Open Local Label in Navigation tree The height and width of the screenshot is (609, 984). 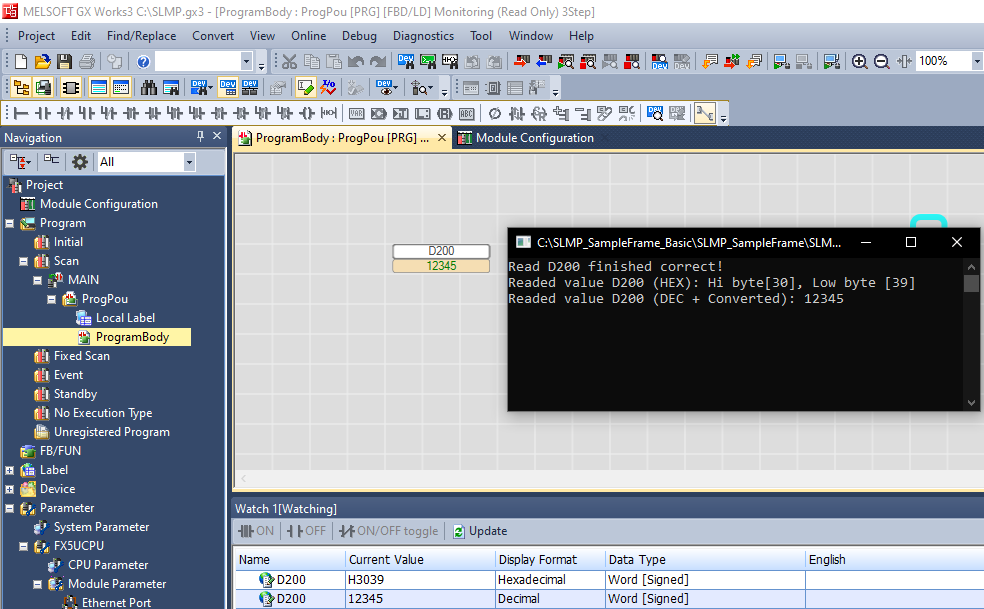125,318
